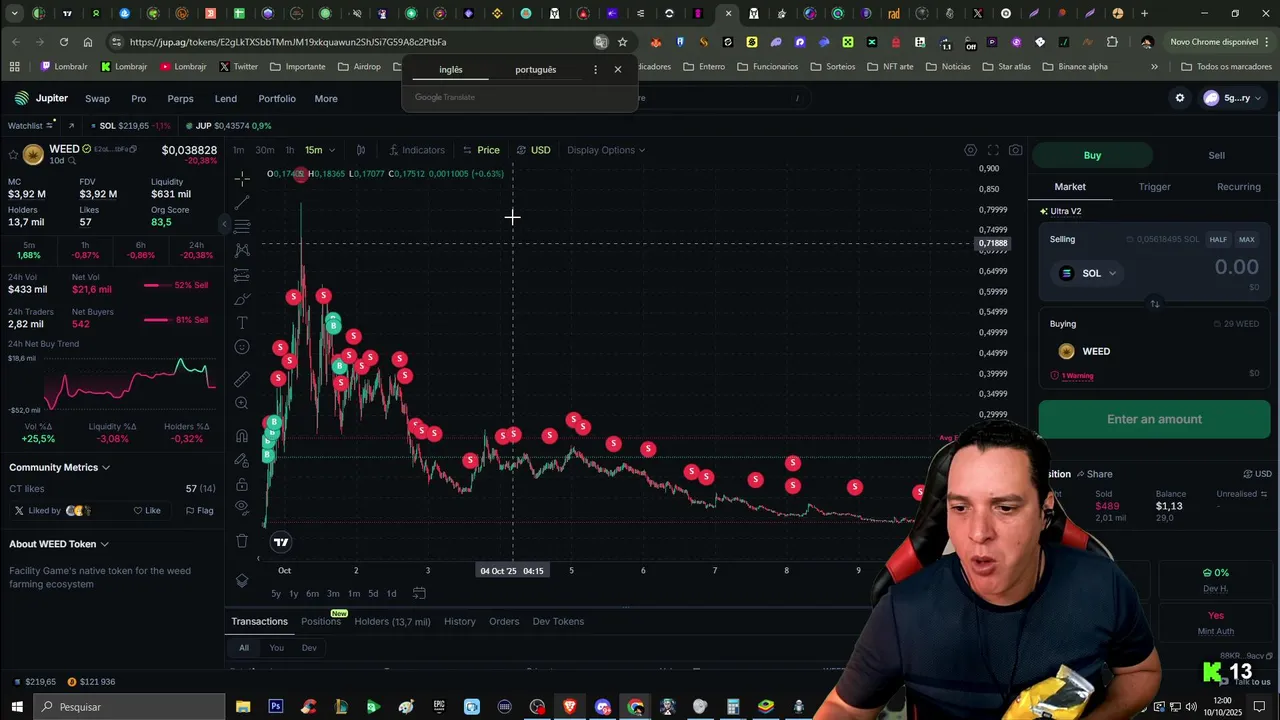Open the emoji icons tool
The image size is (1280, 720).
pyautogui.click(x=242, y=347)
